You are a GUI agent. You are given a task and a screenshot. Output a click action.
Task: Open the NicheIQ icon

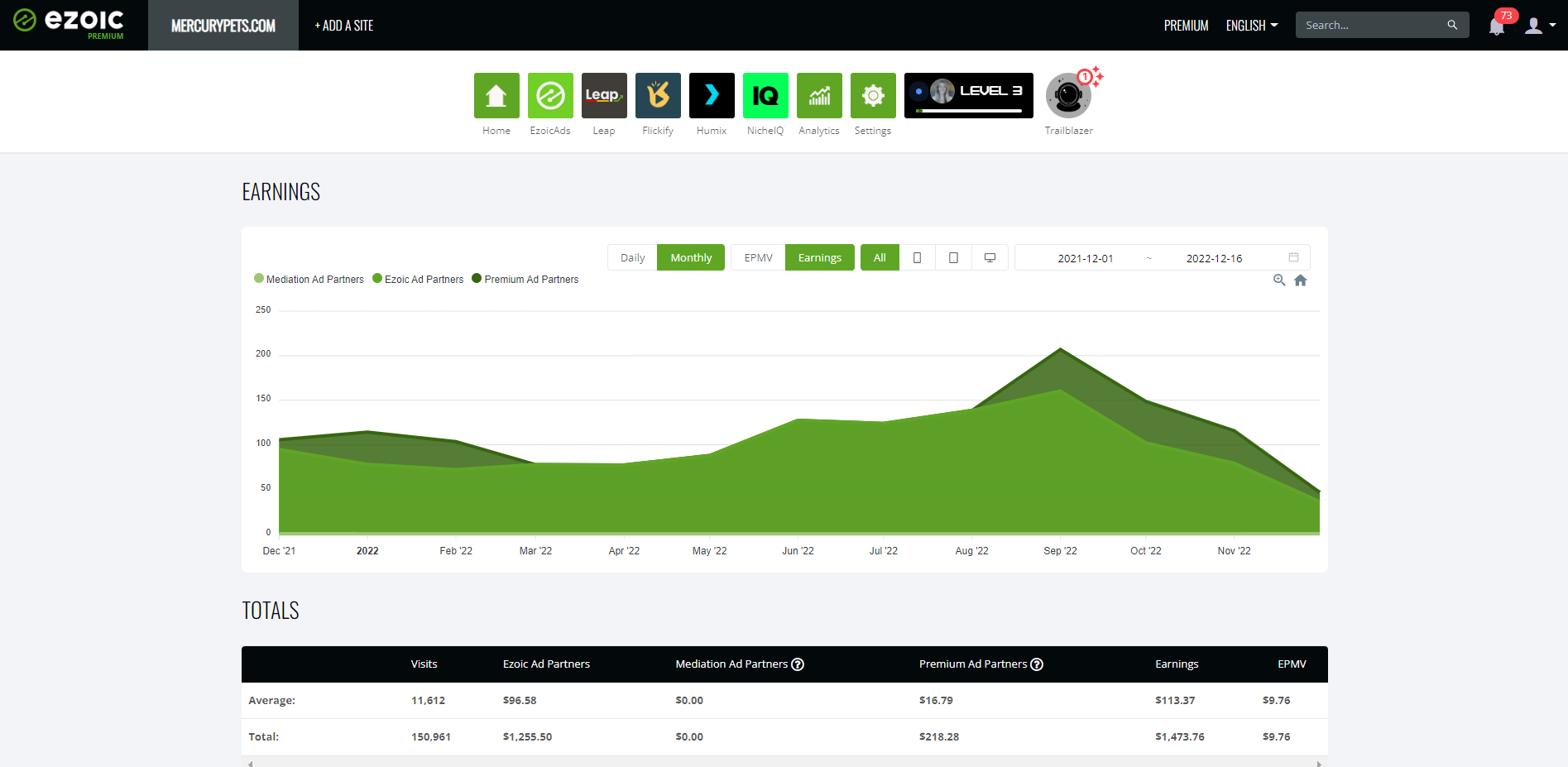[765, 95]
